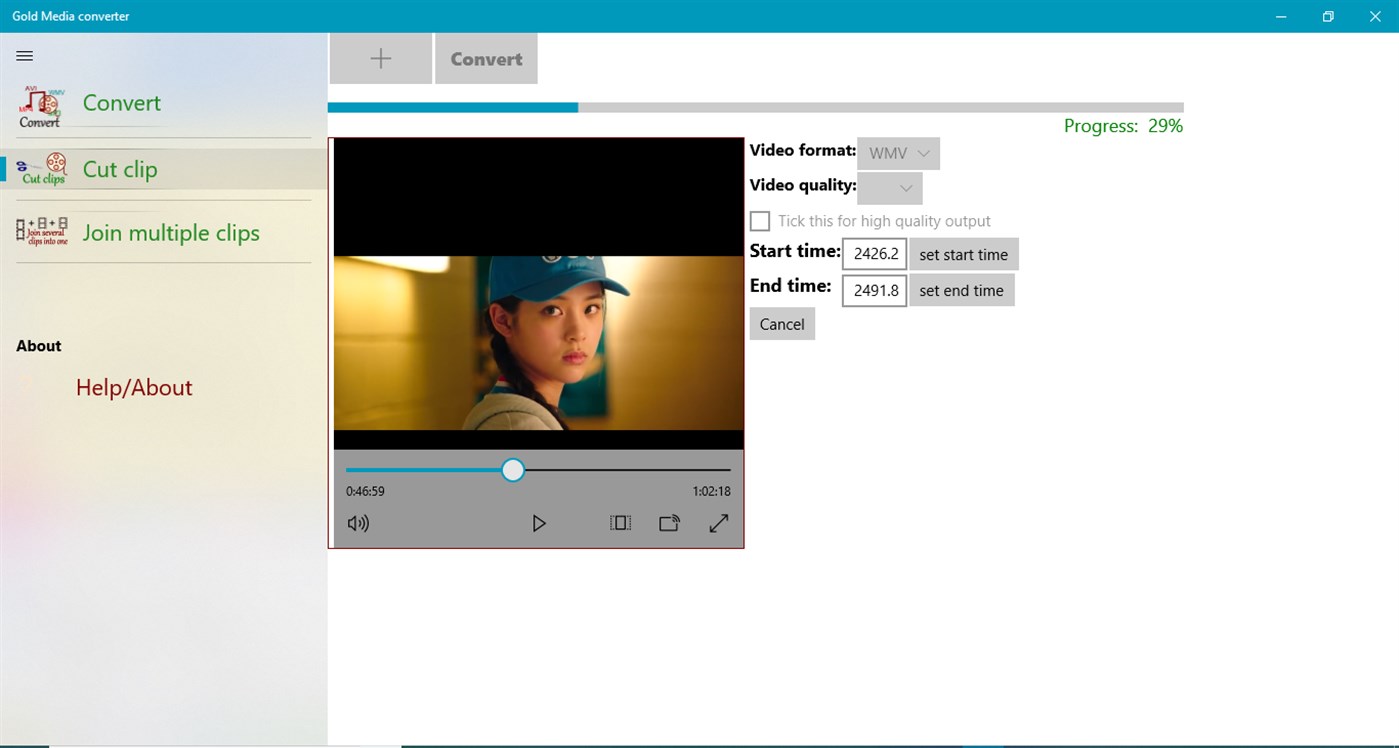Select the Join multiple clips menu entry
The width and height of the screenshot is (1399, 748).
pyautogui.click(x=170, y=232)
